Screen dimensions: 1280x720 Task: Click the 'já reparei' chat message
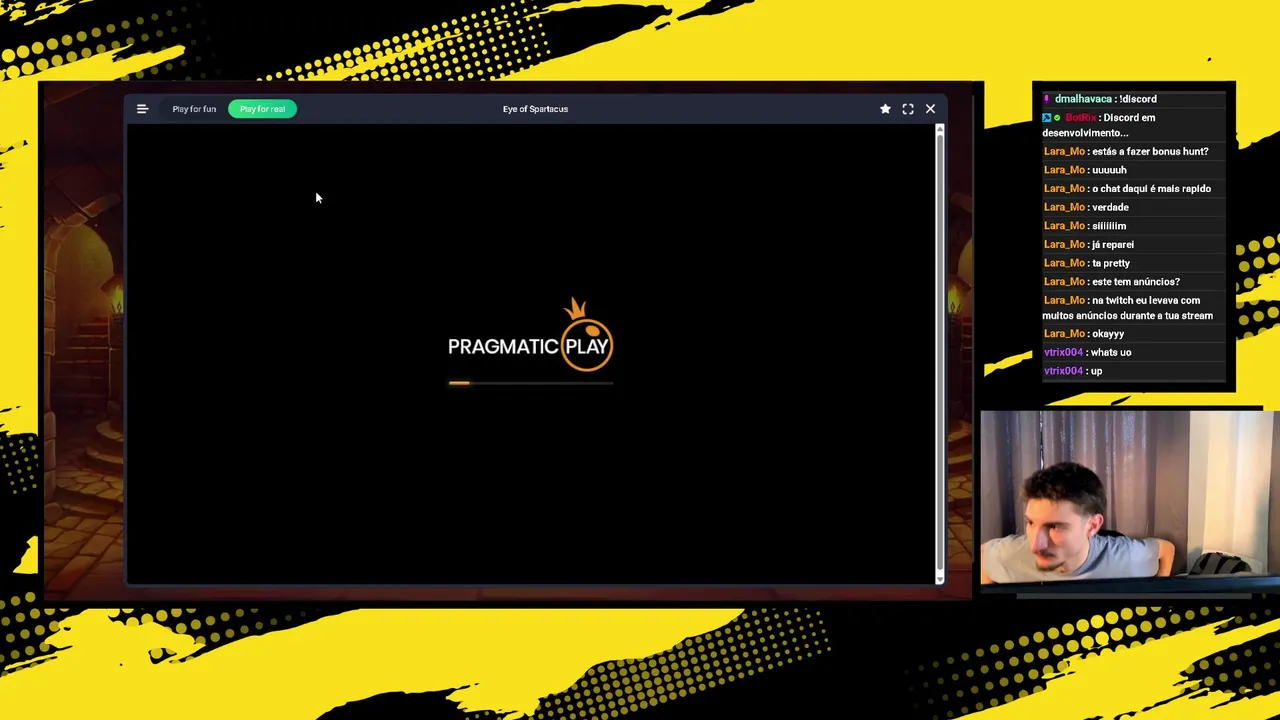pos(1113,244)
